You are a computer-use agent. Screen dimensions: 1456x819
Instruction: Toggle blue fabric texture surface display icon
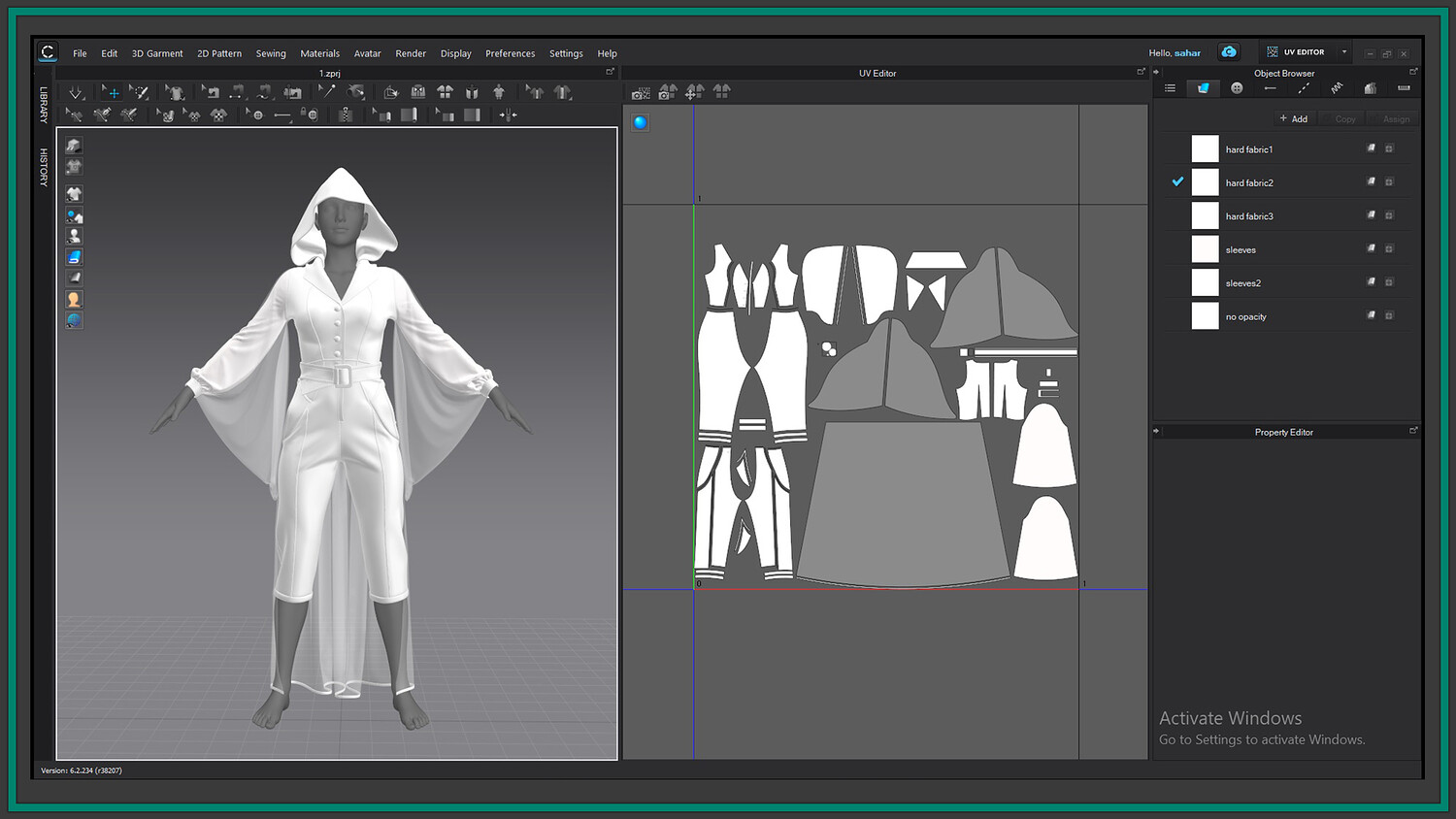(x=74, y=257)
